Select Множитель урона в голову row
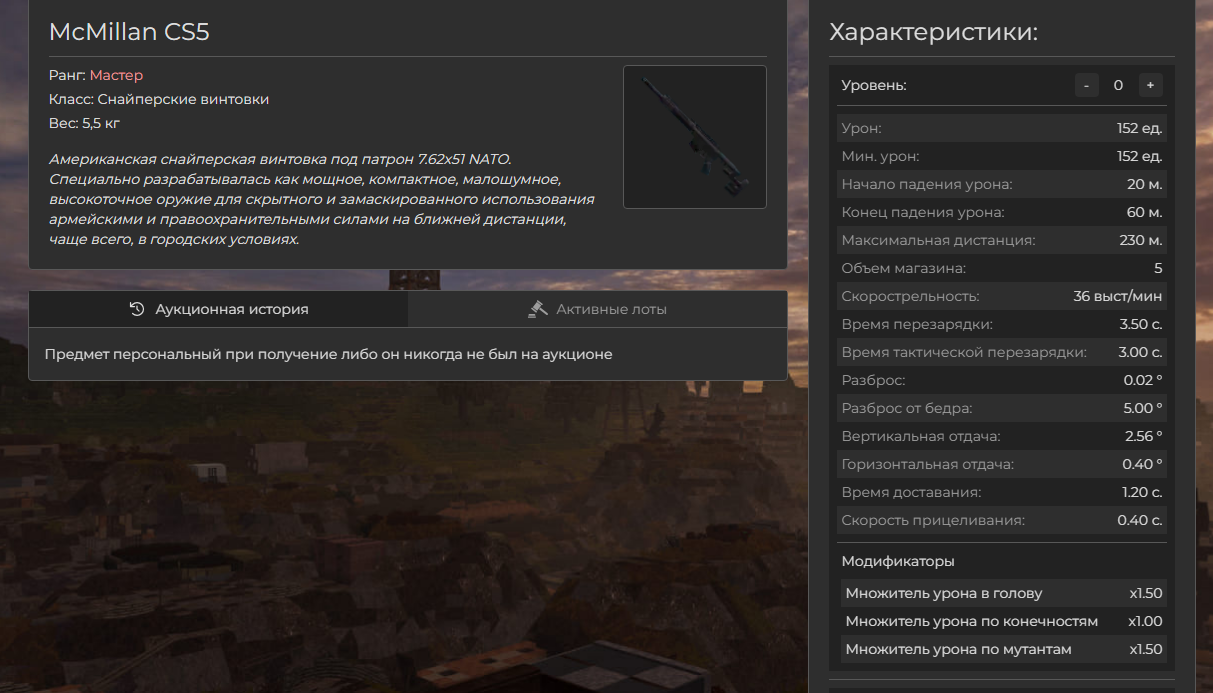1213x693 pixels. 1002,593
